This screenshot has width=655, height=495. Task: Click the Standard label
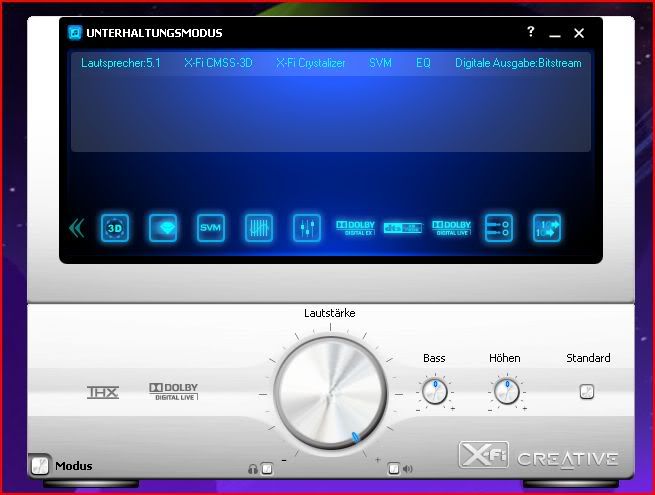point(588,358)
